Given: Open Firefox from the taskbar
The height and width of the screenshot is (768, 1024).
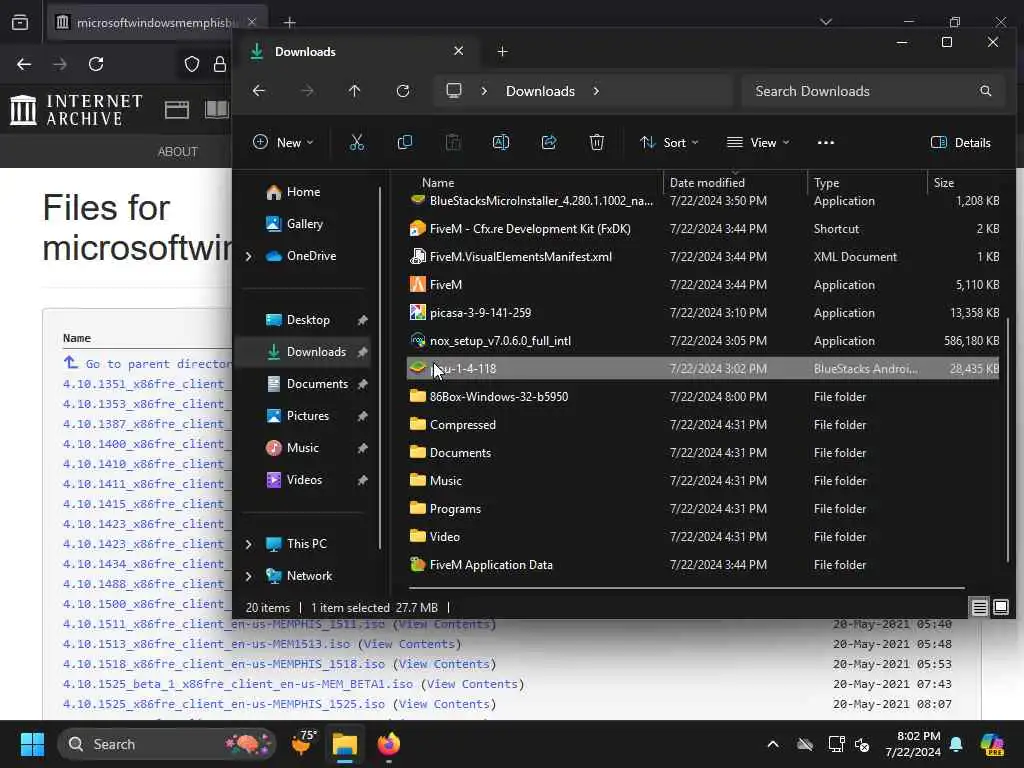Looking at the screenshot, I should pos(389,744).
